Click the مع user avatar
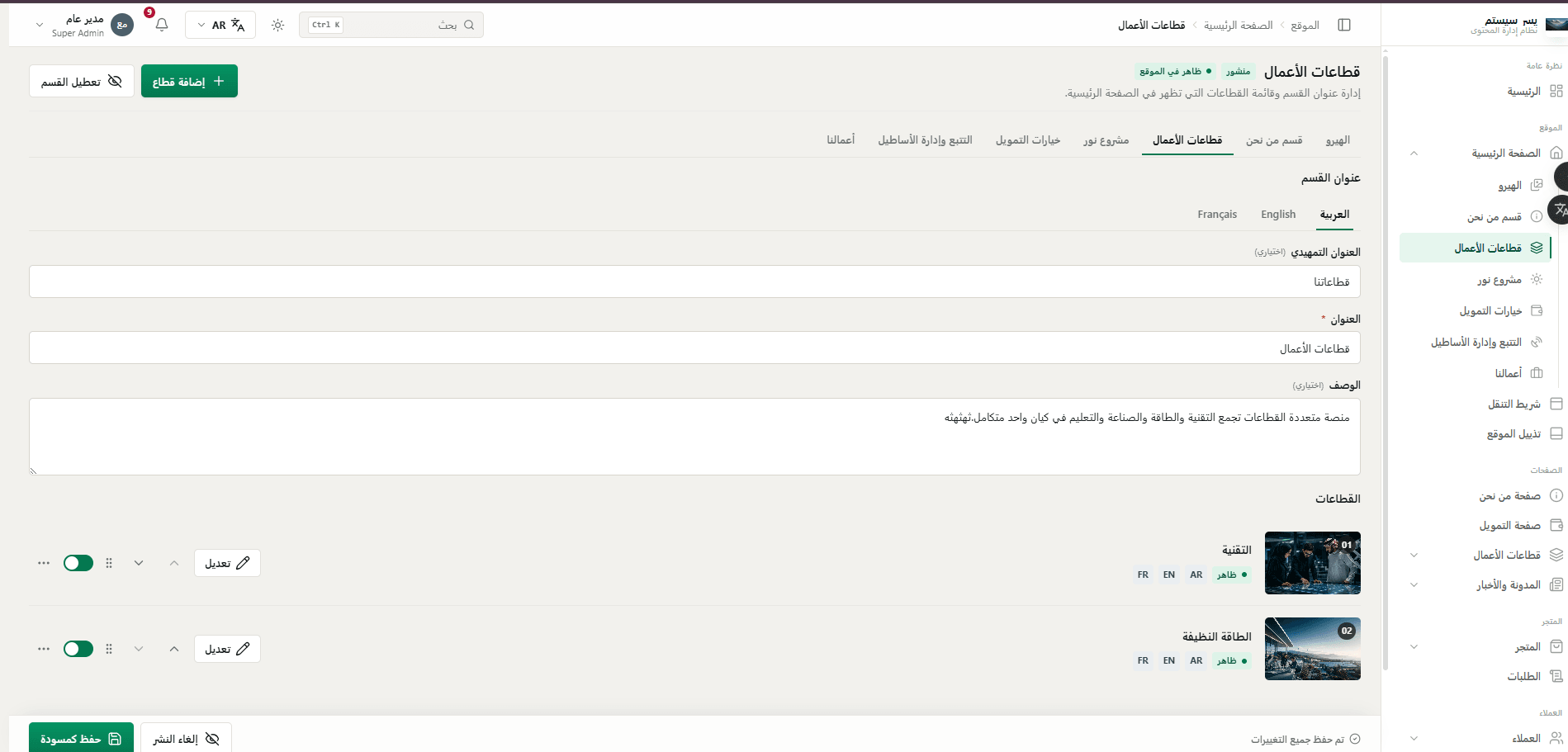This screenshot has height=752, width=1568. (122, 25)
